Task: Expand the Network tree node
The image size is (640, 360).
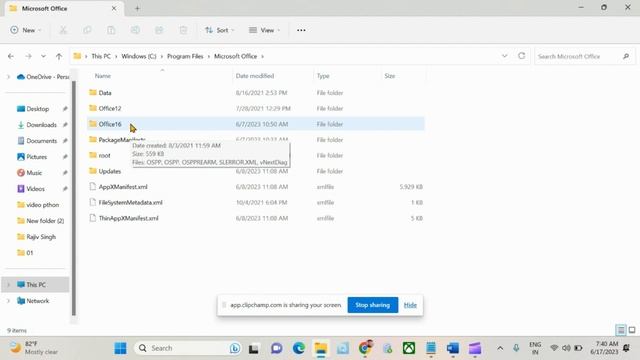Action: 8,301
